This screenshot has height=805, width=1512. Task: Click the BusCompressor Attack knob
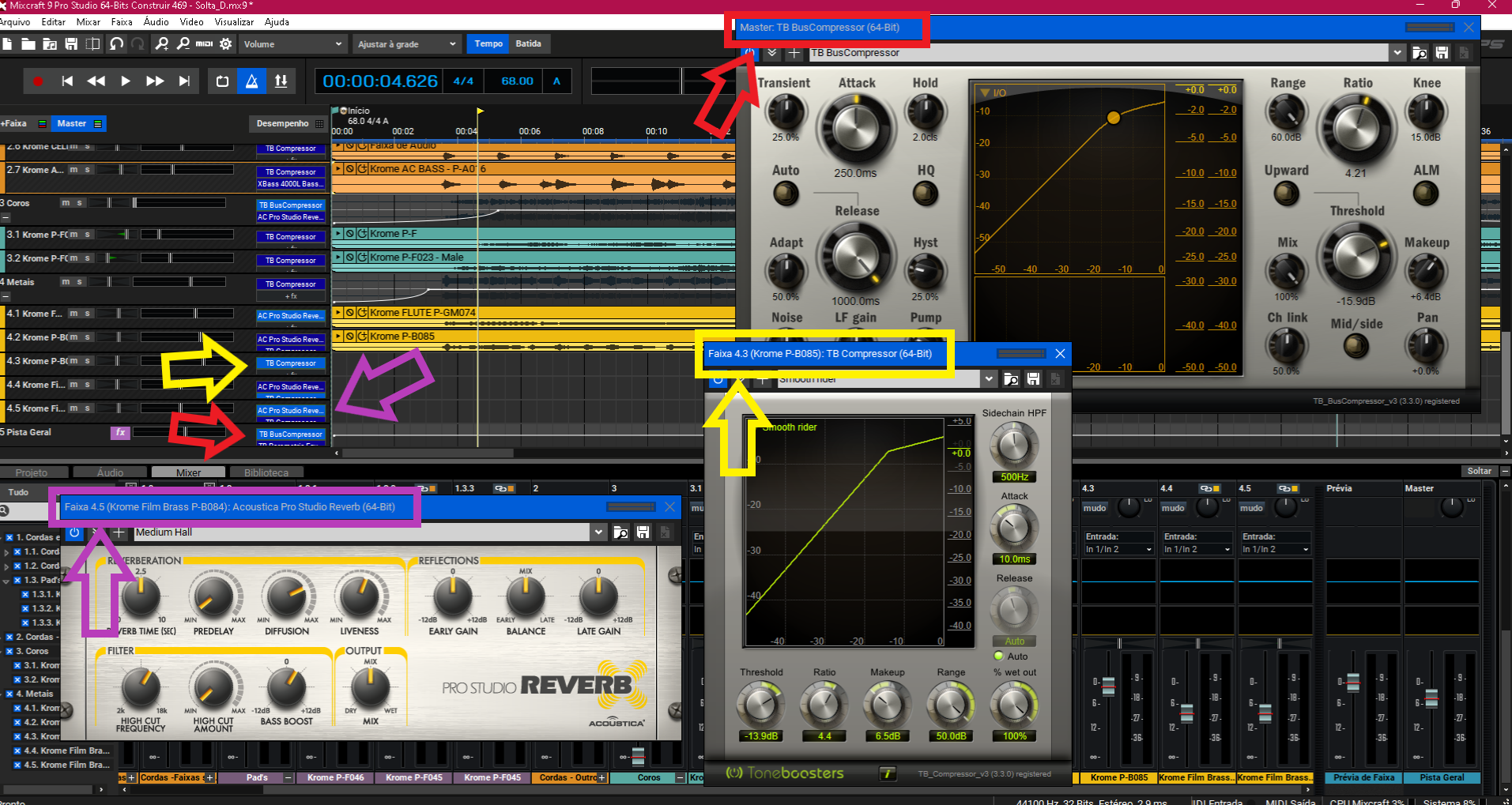(x=856, y=130)
